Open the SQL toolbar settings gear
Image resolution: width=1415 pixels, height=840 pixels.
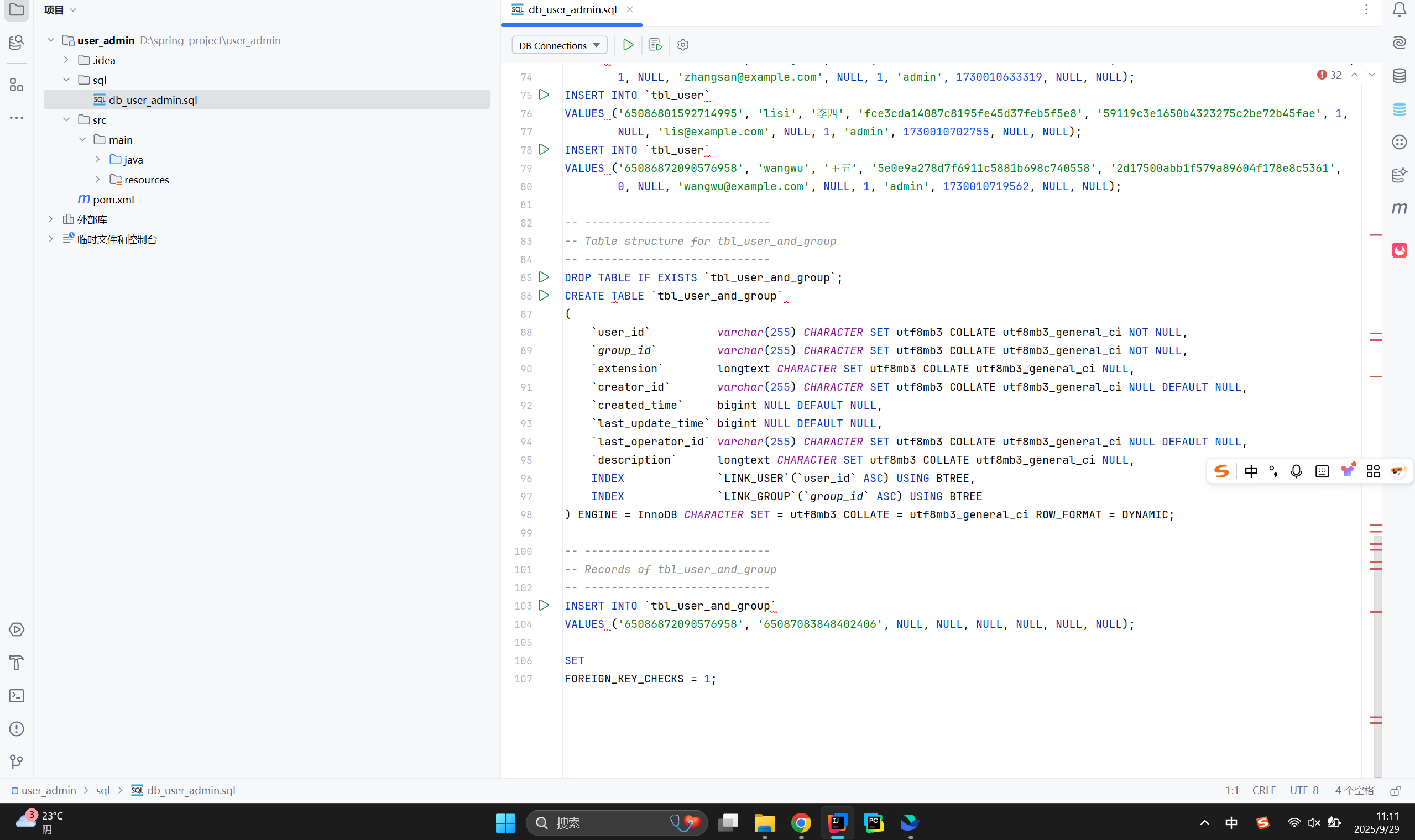(x=683, y=45)
